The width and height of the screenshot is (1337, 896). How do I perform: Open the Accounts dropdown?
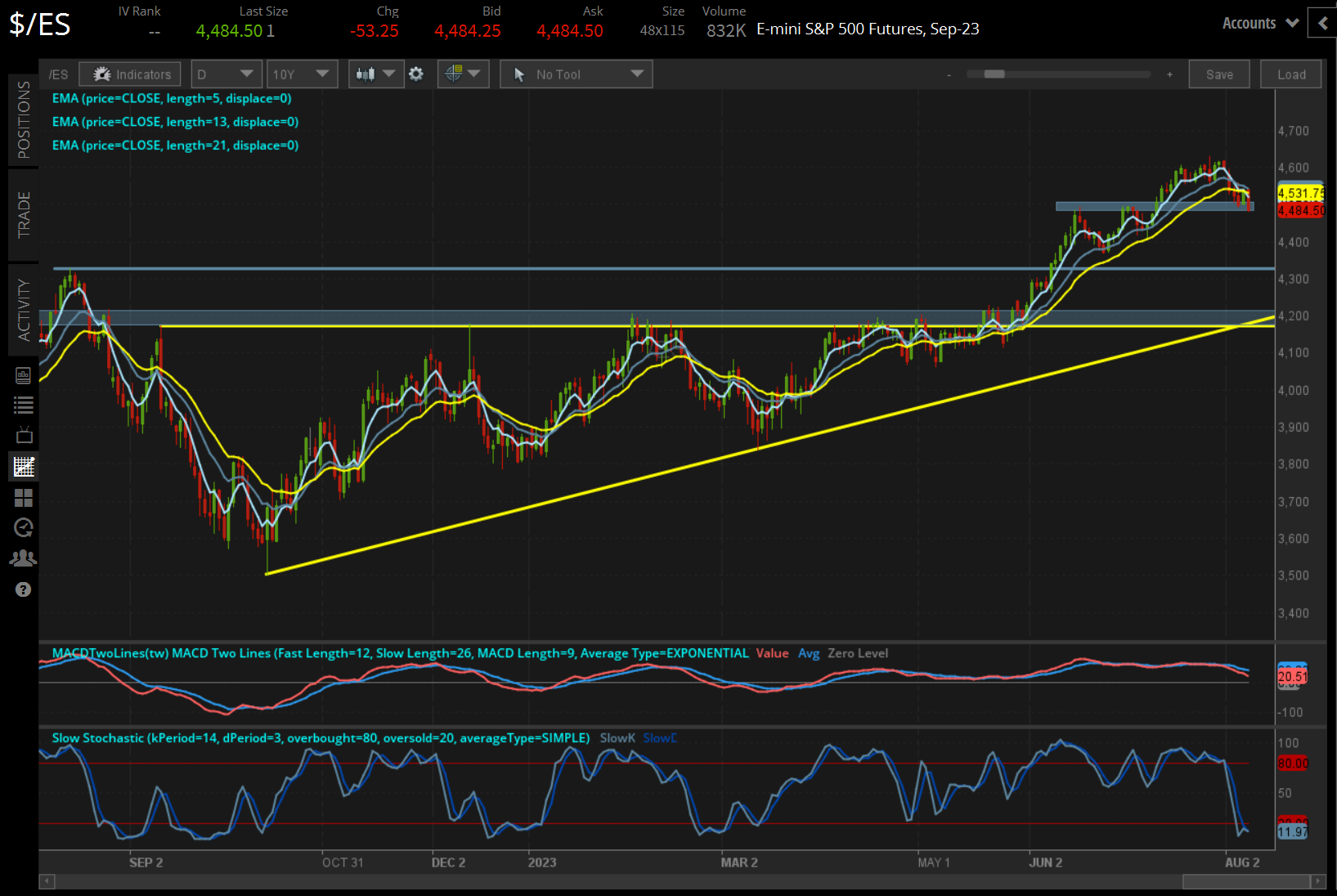(1258, 23)
